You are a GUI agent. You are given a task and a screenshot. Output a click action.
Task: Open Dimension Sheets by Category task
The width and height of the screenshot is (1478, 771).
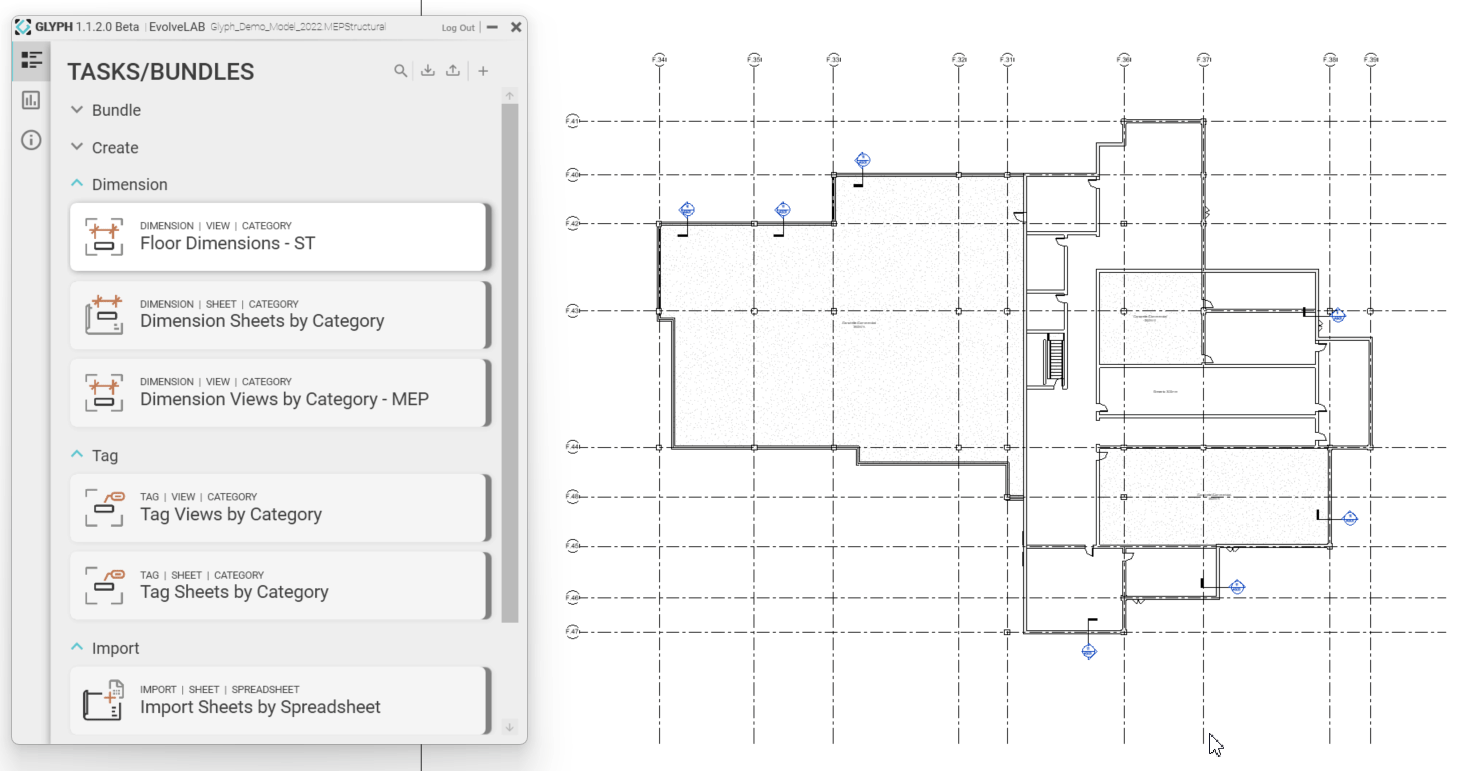point(280,315)
